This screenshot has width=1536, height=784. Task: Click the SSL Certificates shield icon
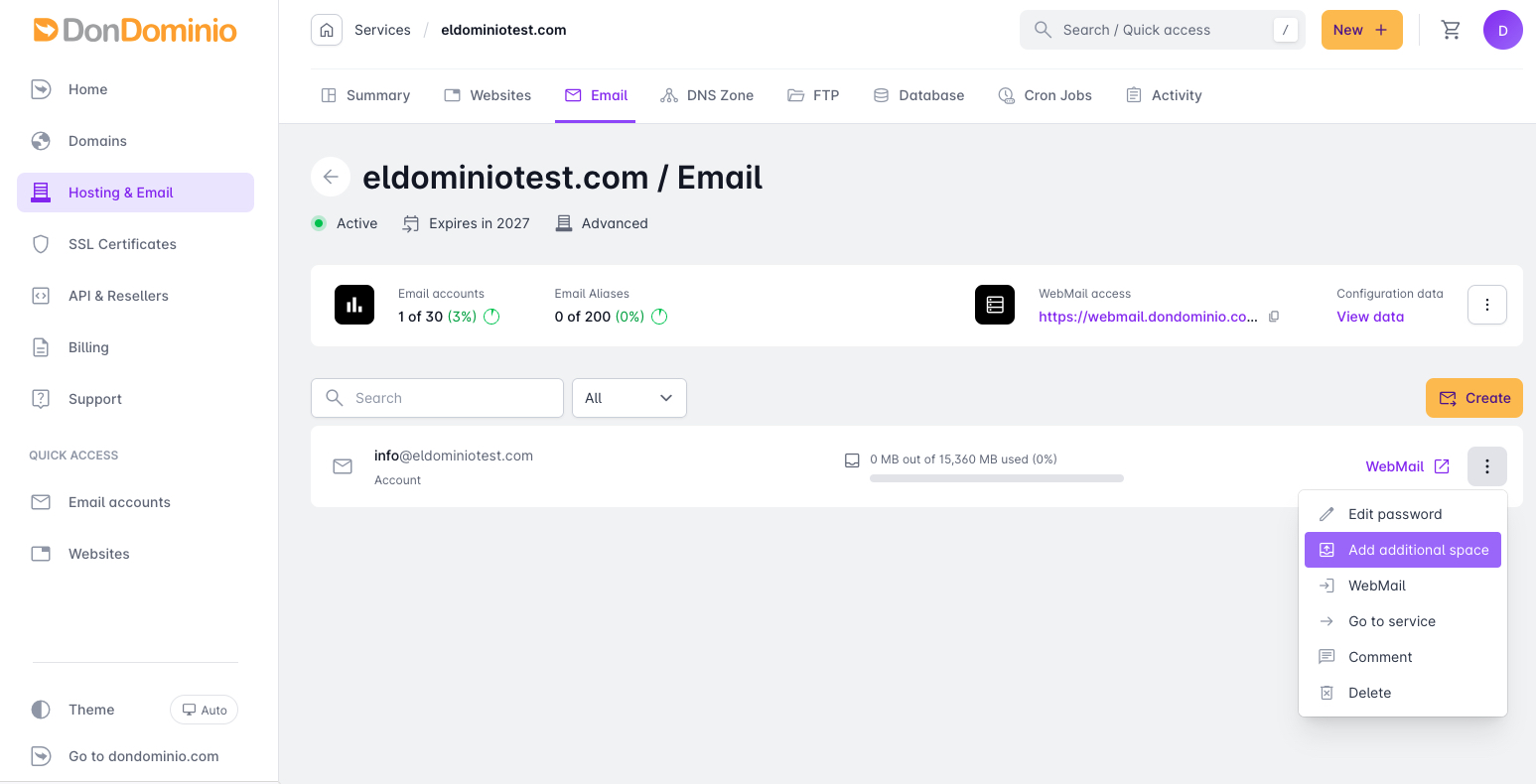tap(41, 244)
